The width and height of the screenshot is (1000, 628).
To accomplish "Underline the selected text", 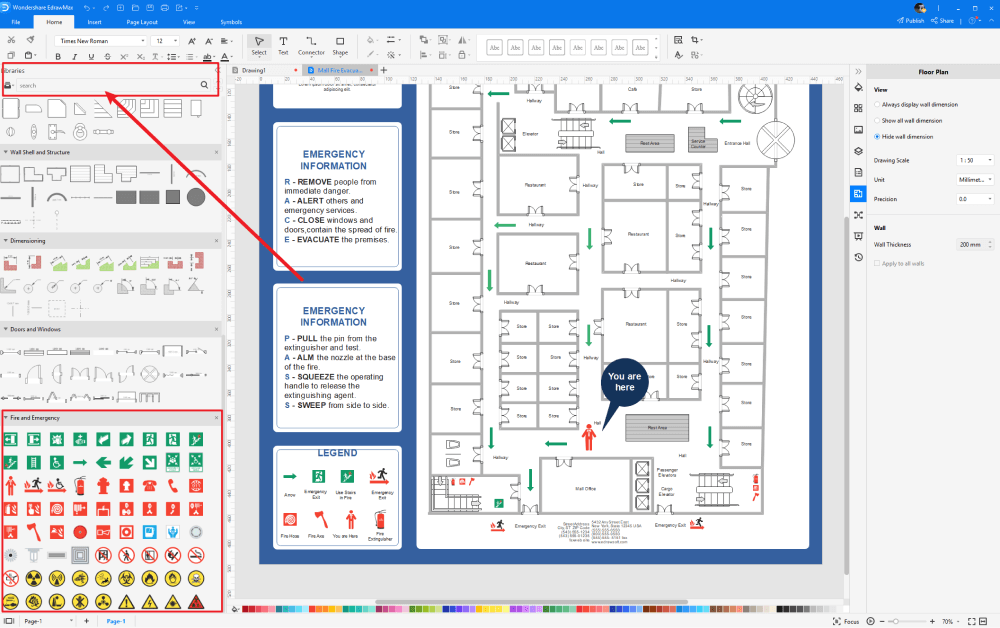I will pyautogui.click(x=91, y=57).
